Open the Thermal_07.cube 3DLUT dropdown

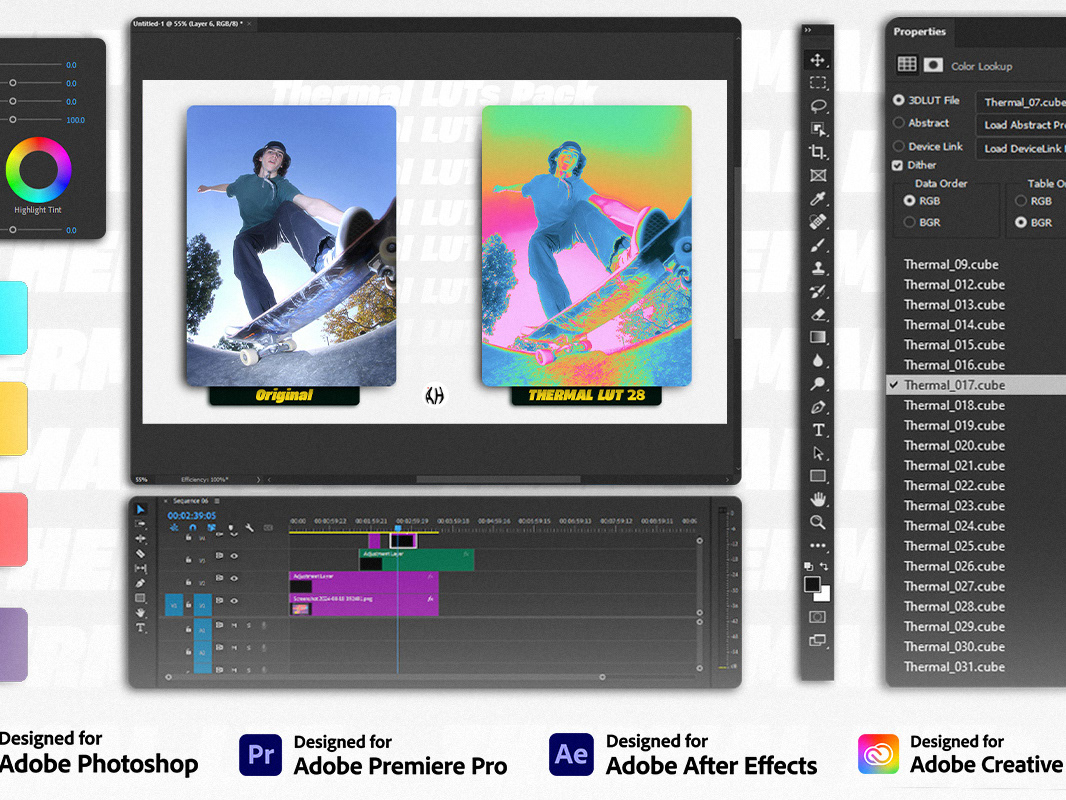[1021, 102]
